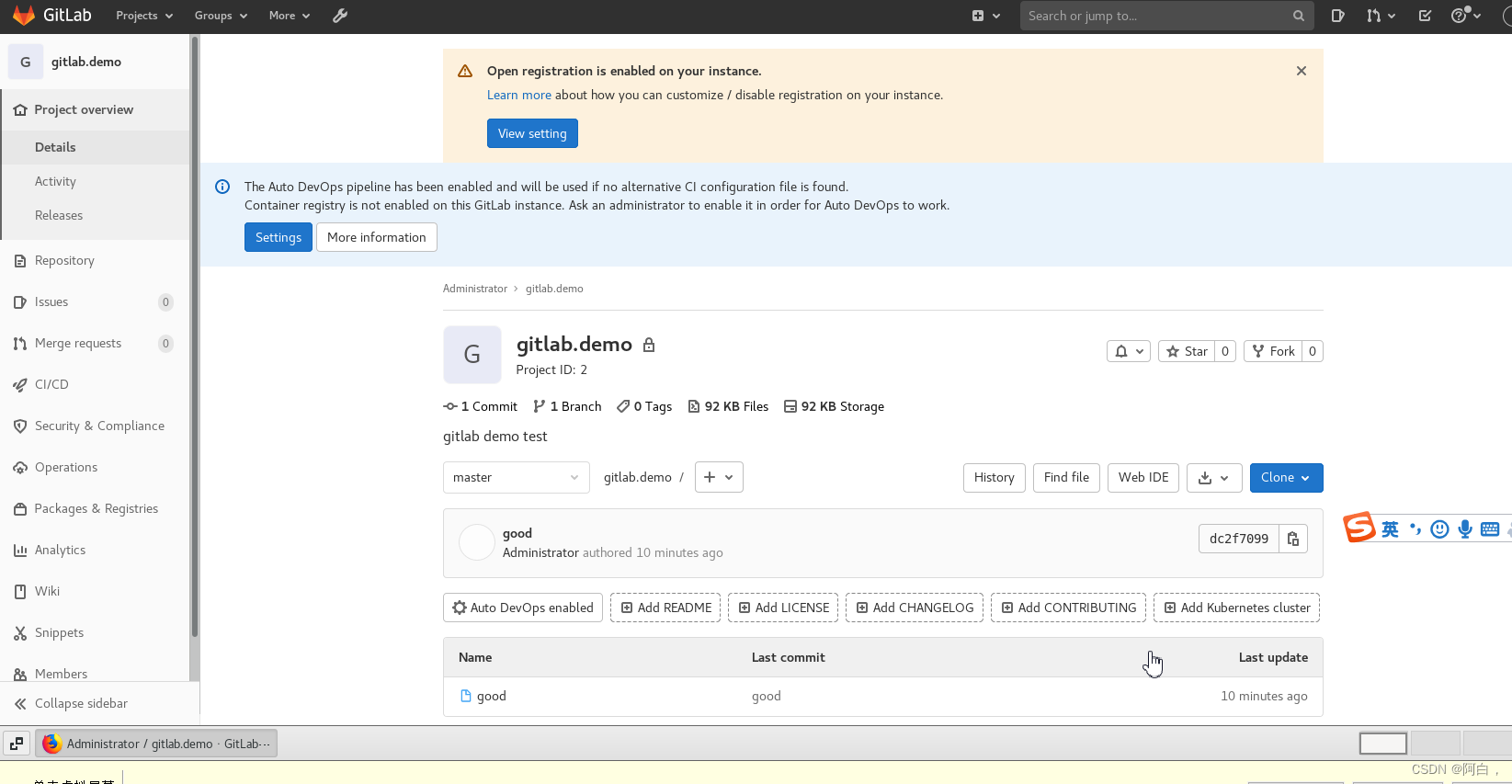Open CI/CD in sidebar

tap(96, 384)
